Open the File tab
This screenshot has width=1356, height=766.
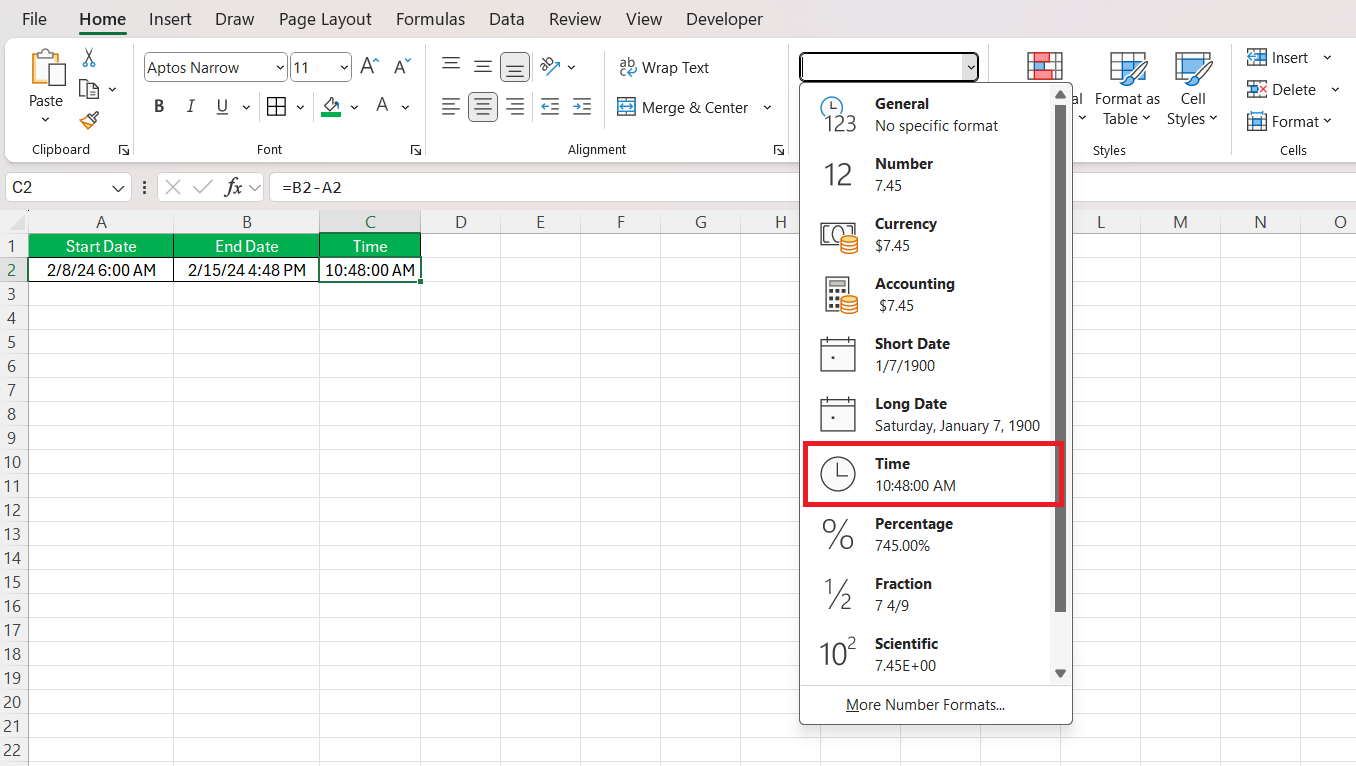point(34,19)
